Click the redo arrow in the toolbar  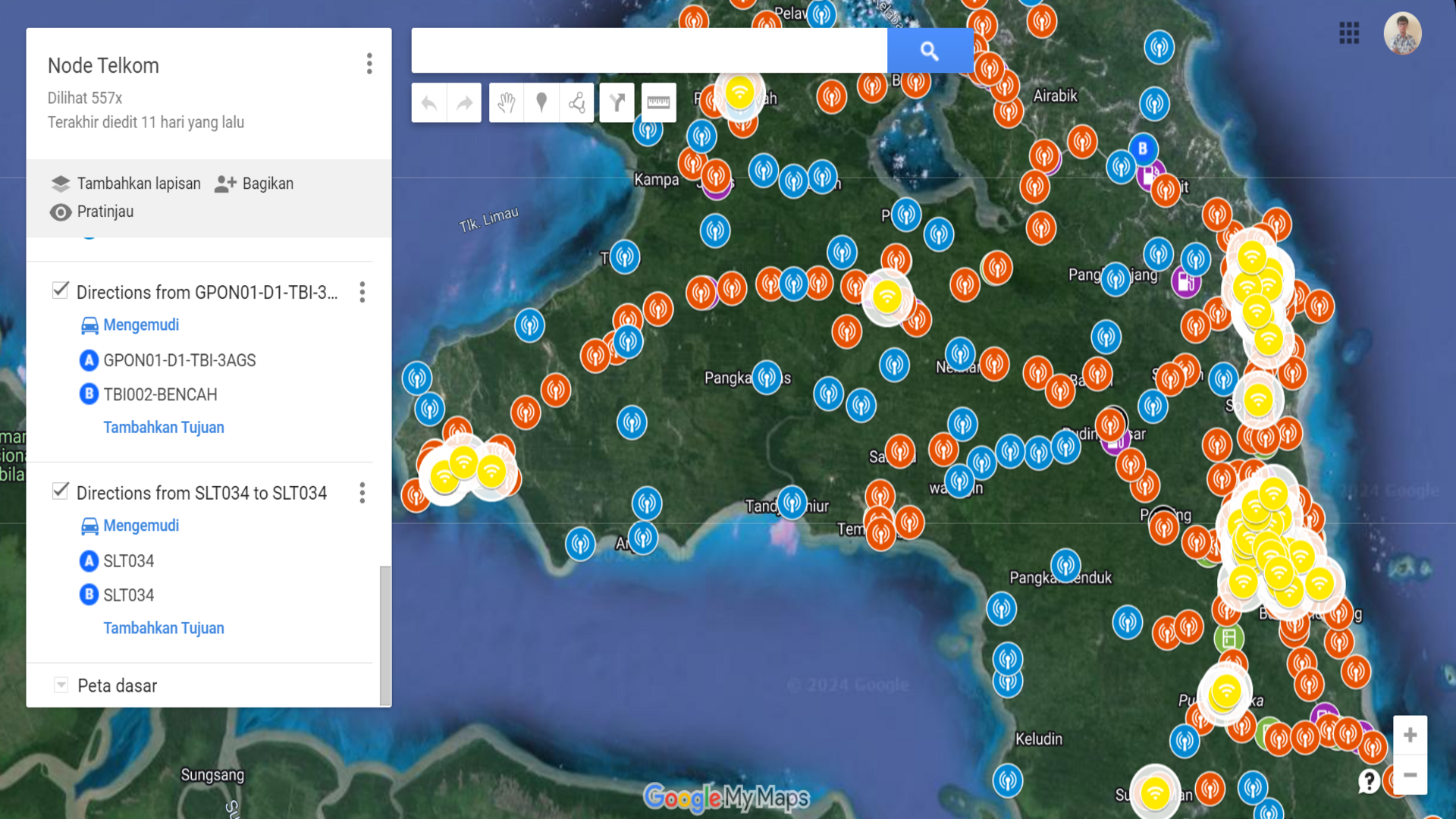coord(464,102)
